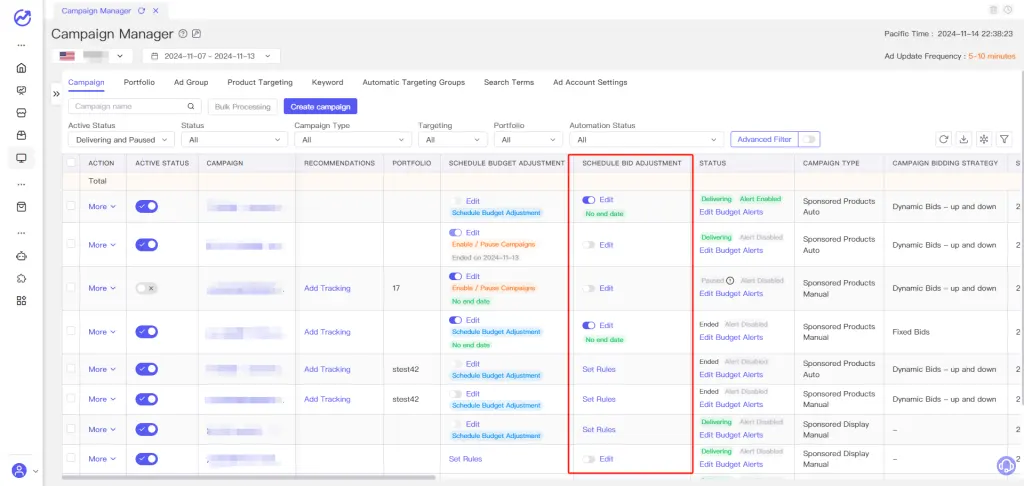Toggle Schedule Bid Adjustment switch in Fixed Bids row
Viewport: 1024px width, 486px height.
(588, 325)
